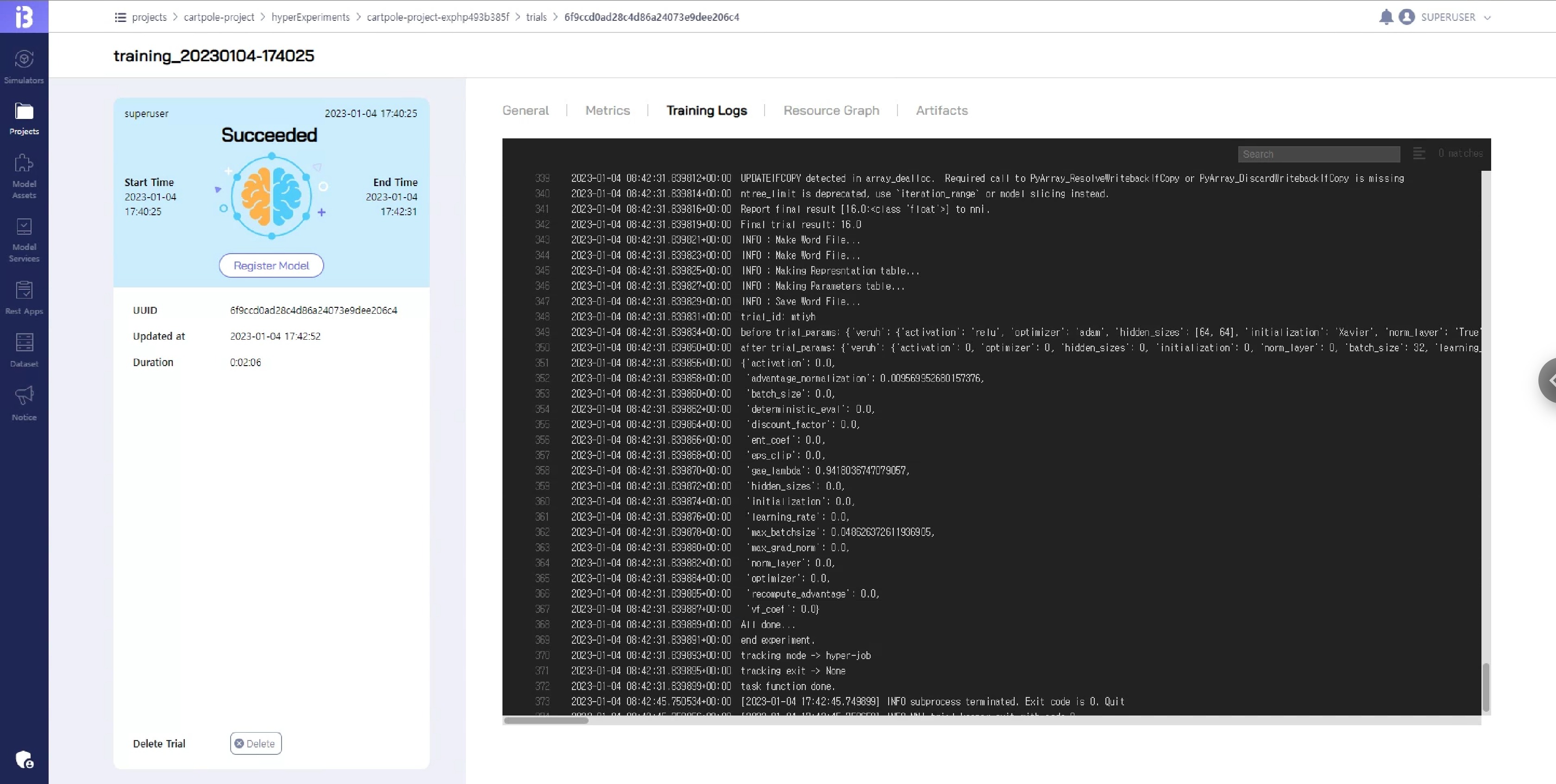Click log line 348 trial_id: mtiyh
Image resolution: width=1556 pixels, height=784 pixels.
(x=778, y=317)
